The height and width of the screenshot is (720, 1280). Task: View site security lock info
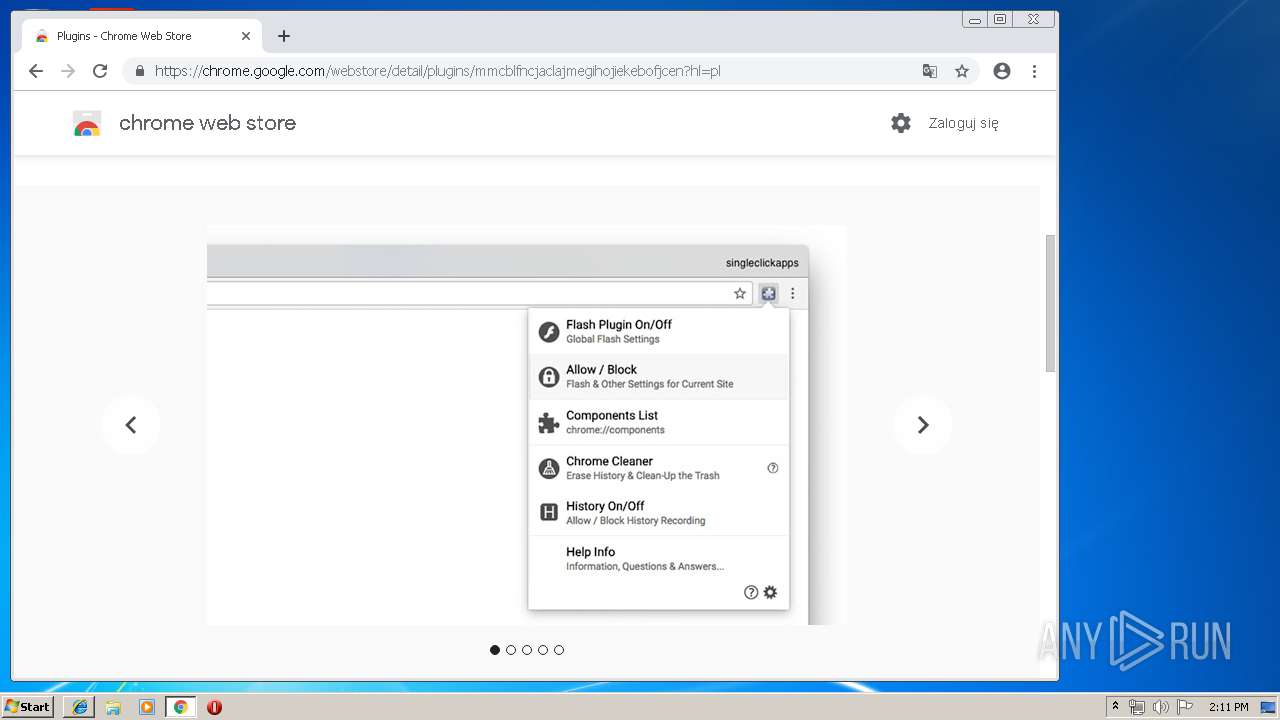pyautogui.click(x=139, y=71)
